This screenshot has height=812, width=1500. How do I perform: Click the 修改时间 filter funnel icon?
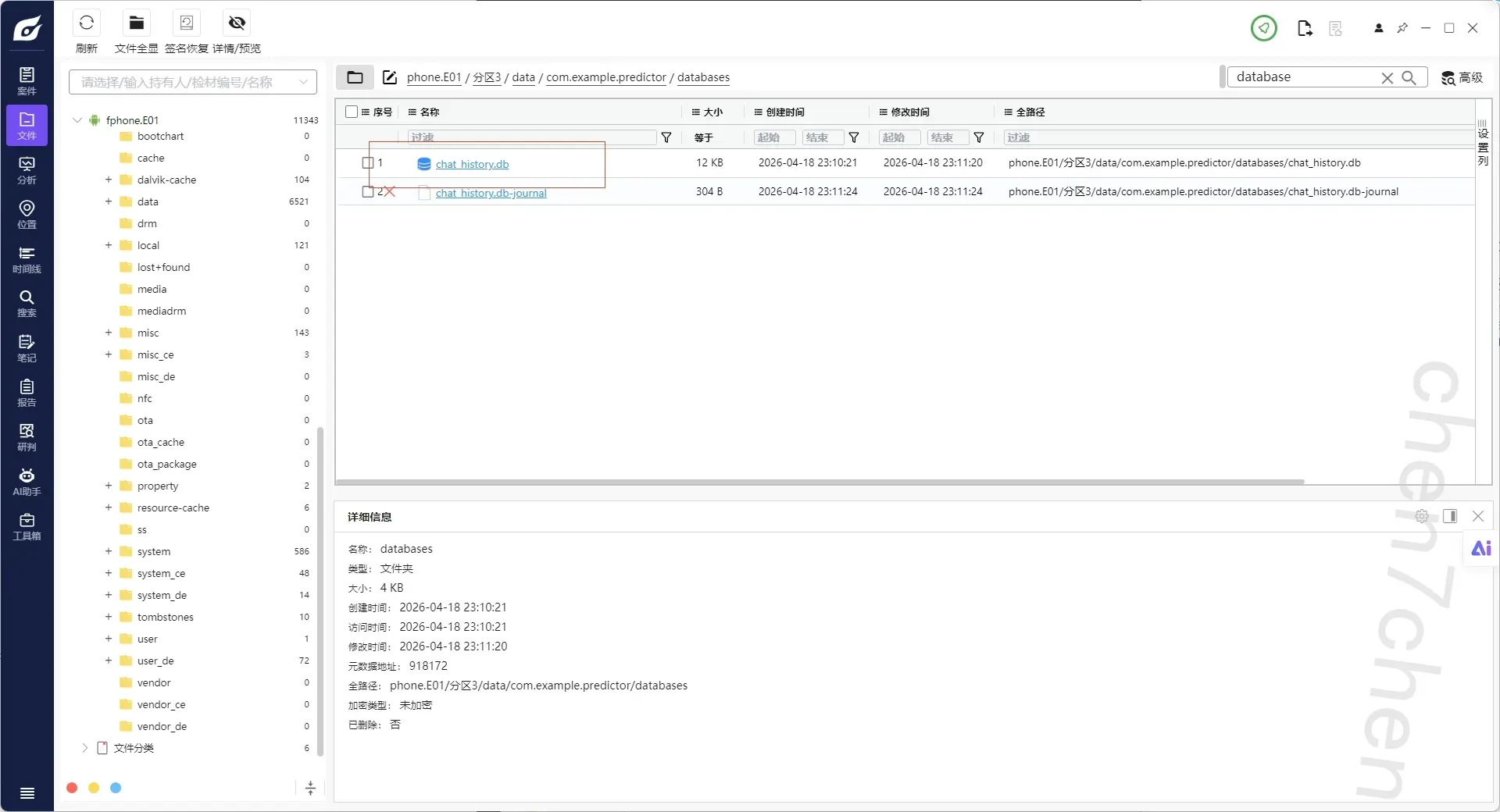[x=979, y=137]
